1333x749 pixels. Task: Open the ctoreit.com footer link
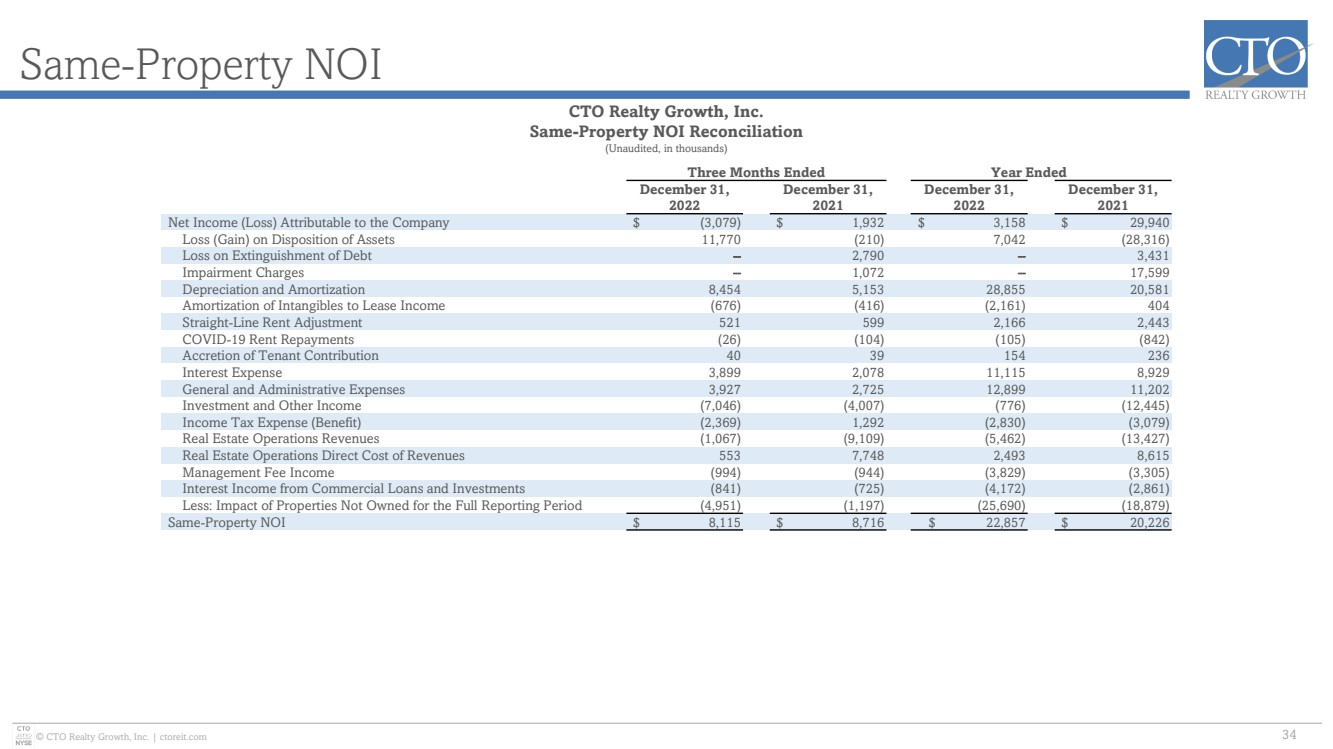(x=182, y=737)
